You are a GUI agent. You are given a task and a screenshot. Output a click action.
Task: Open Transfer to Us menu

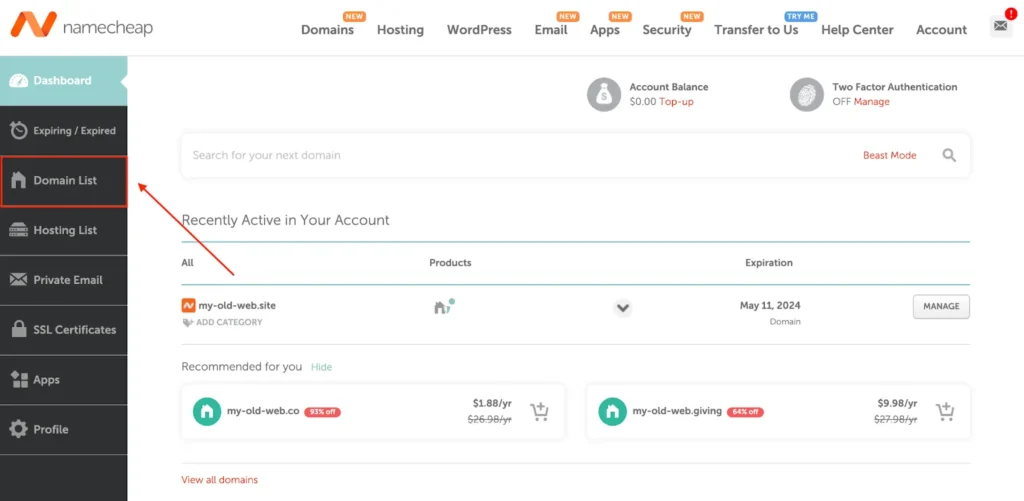[x=756, y=29]
